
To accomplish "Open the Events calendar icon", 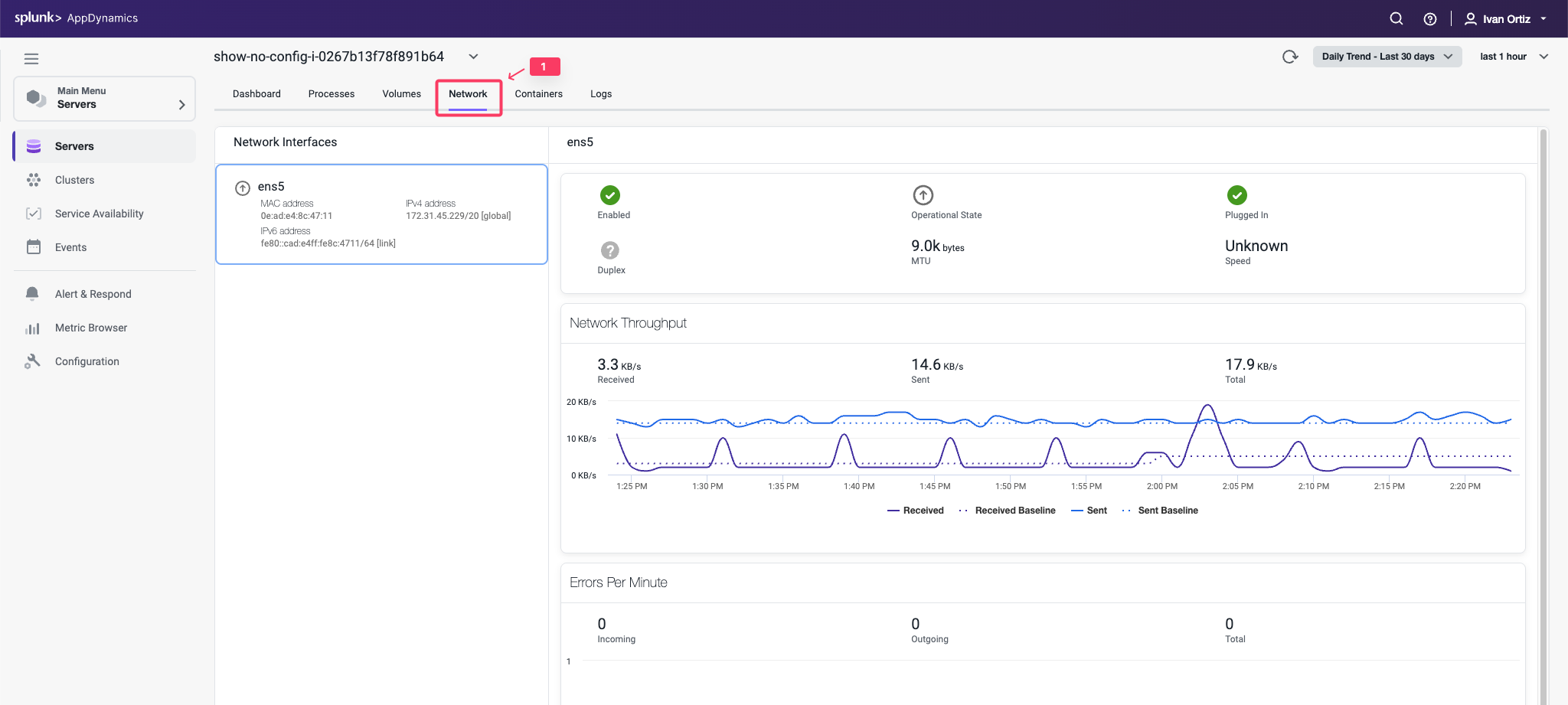I will point(34,247).
